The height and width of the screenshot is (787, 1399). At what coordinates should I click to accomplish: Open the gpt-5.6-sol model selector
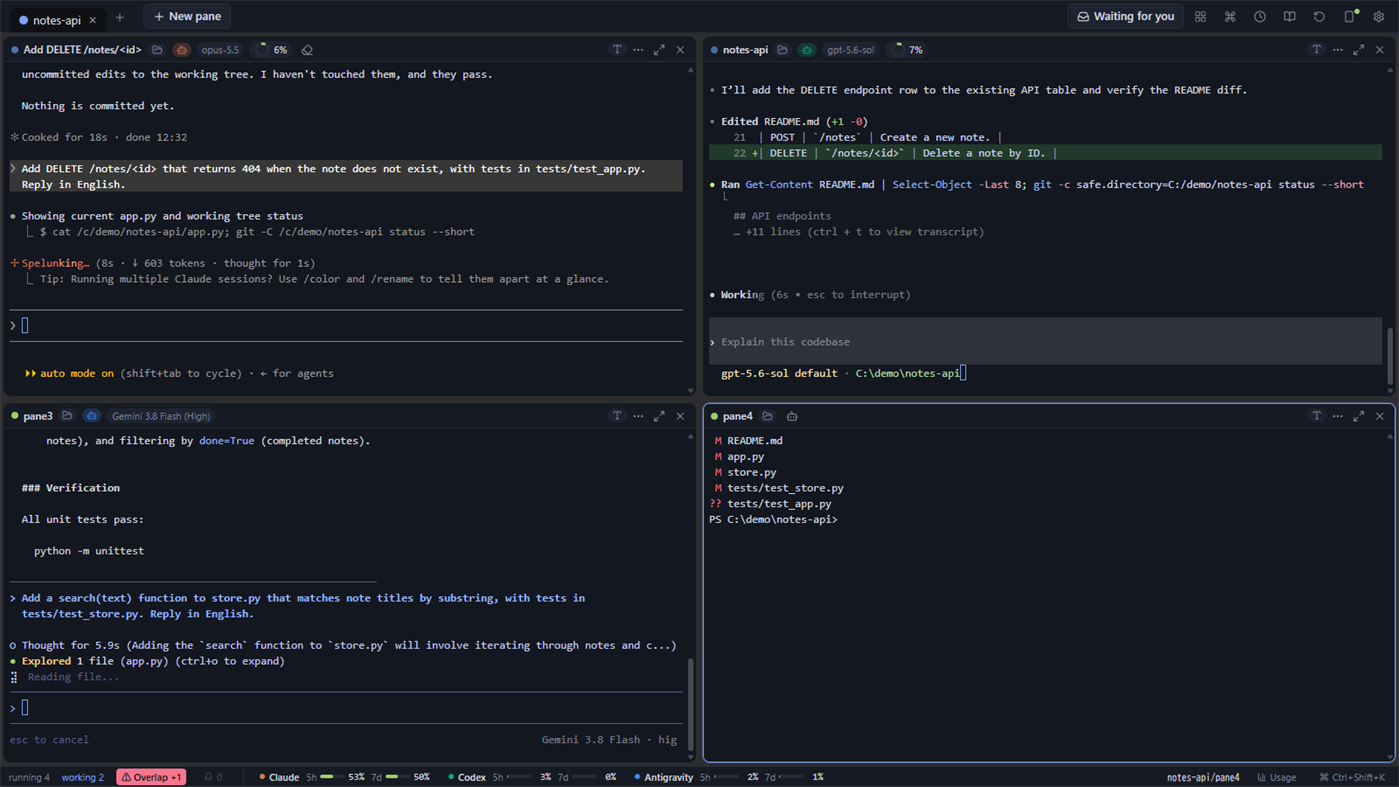click(x=850, y=50)
